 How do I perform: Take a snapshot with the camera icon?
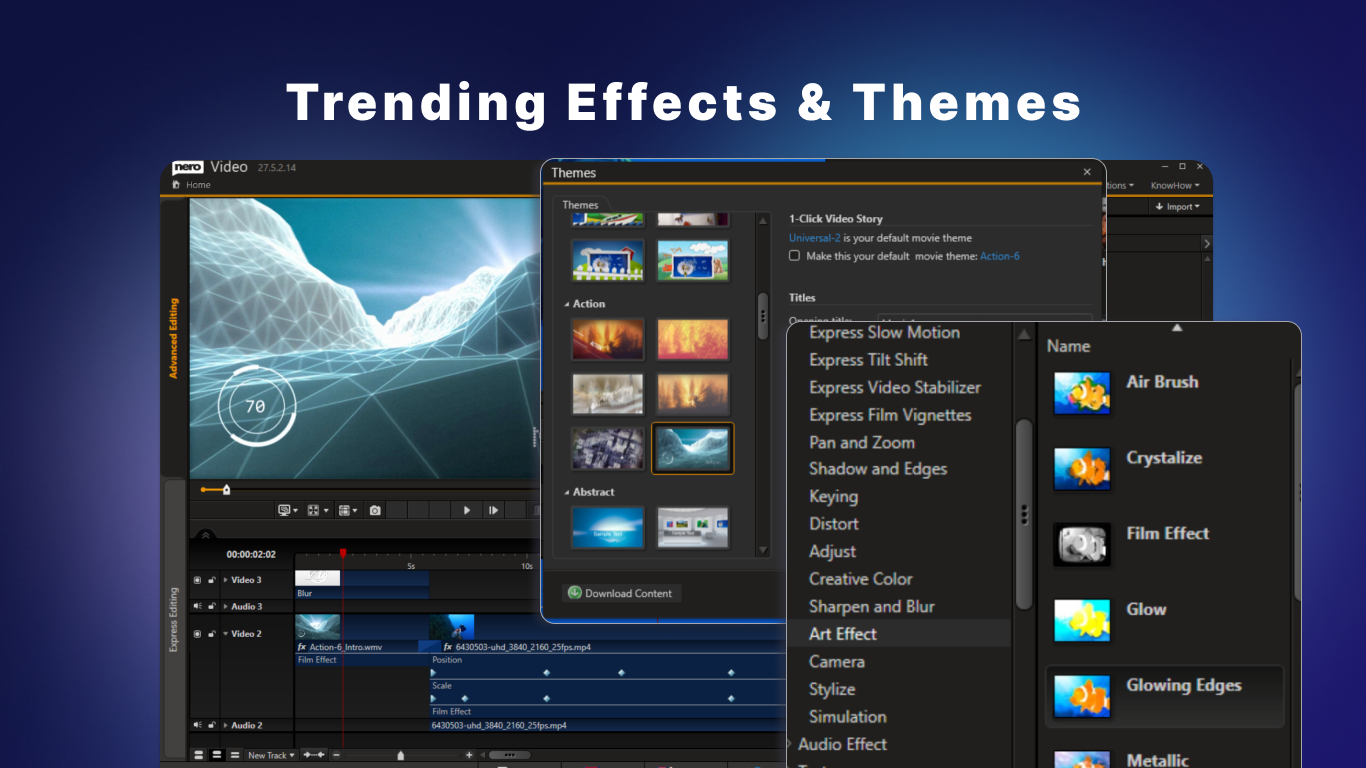[x=375, y=510]
